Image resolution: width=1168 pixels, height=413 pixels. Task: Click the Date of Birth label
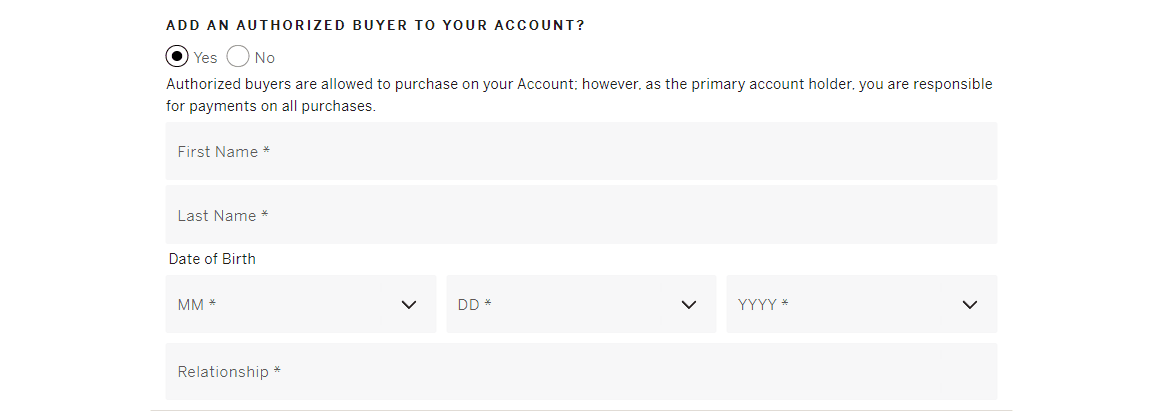pyautogui.click(x=212, y=259)
